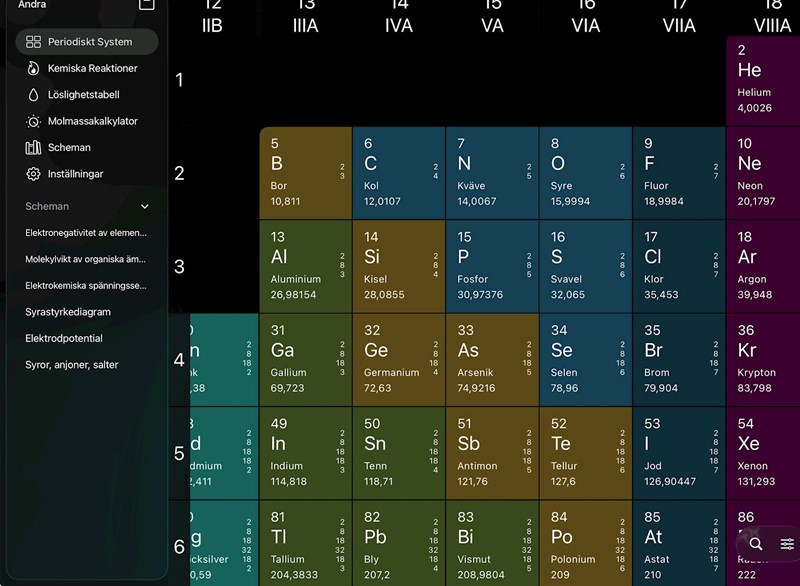Choose the Jod (I) element tile

click(x=678, y=453)
